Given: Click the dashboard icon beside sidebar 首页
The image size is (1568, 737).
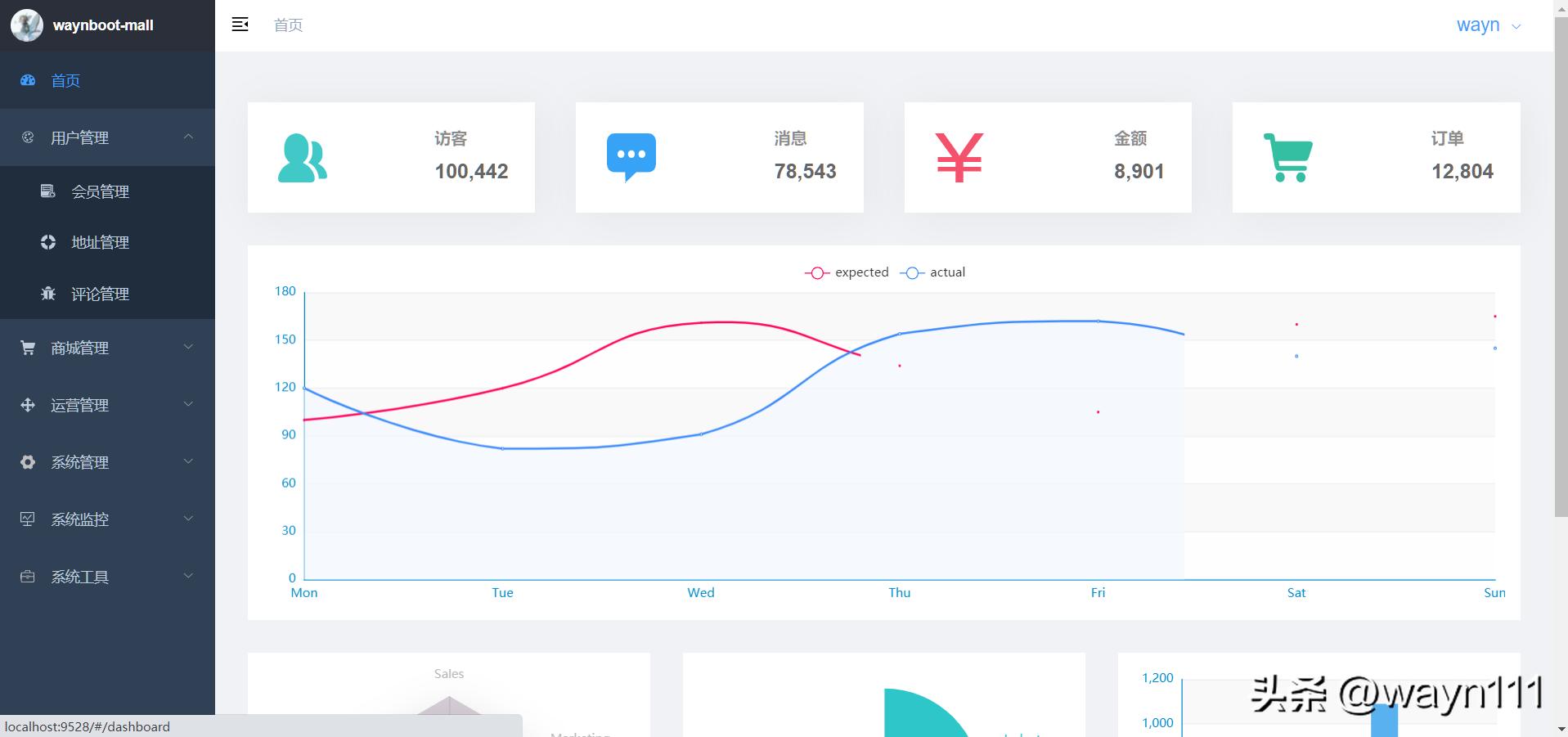Looking at the screenshot, I should click(x=28, y=80).
